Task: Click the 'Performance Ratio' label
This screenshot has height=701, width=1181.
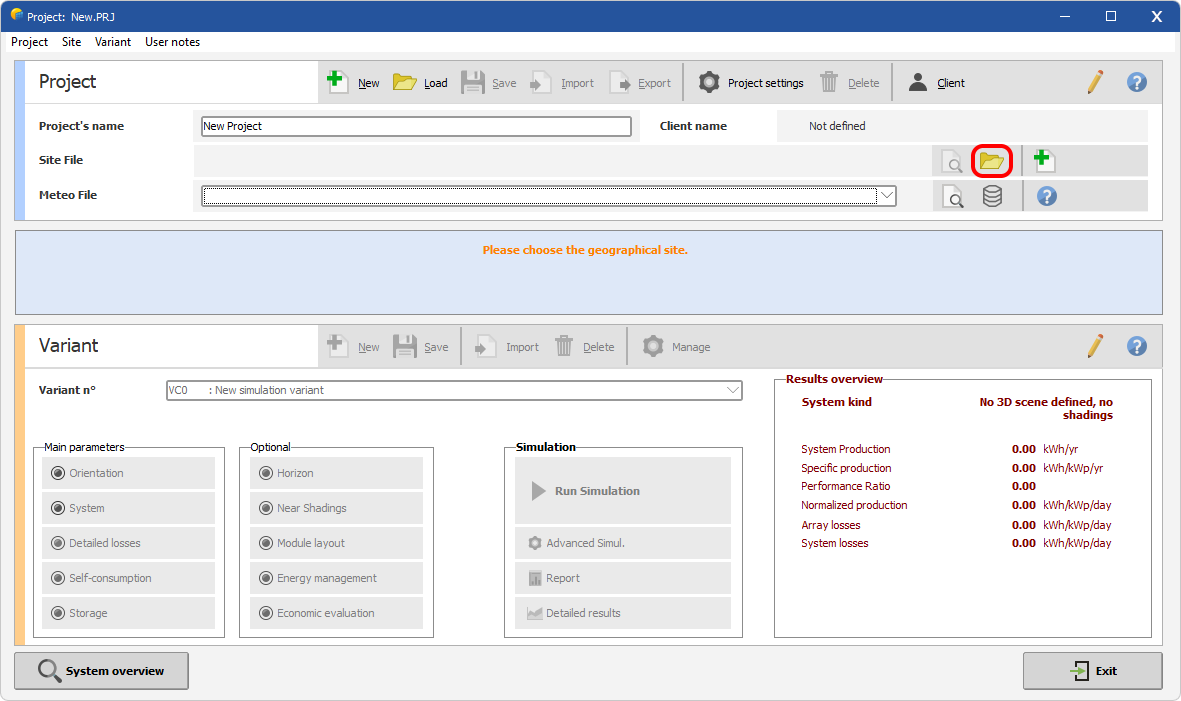Action: 845,486
